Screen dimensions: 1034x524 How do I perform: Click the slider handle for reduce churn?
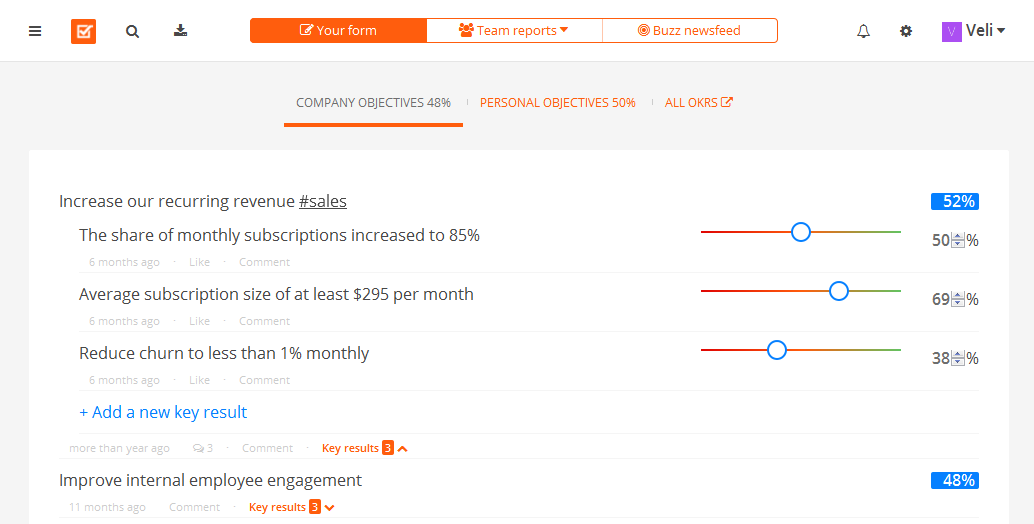click(x=777, y=350)
